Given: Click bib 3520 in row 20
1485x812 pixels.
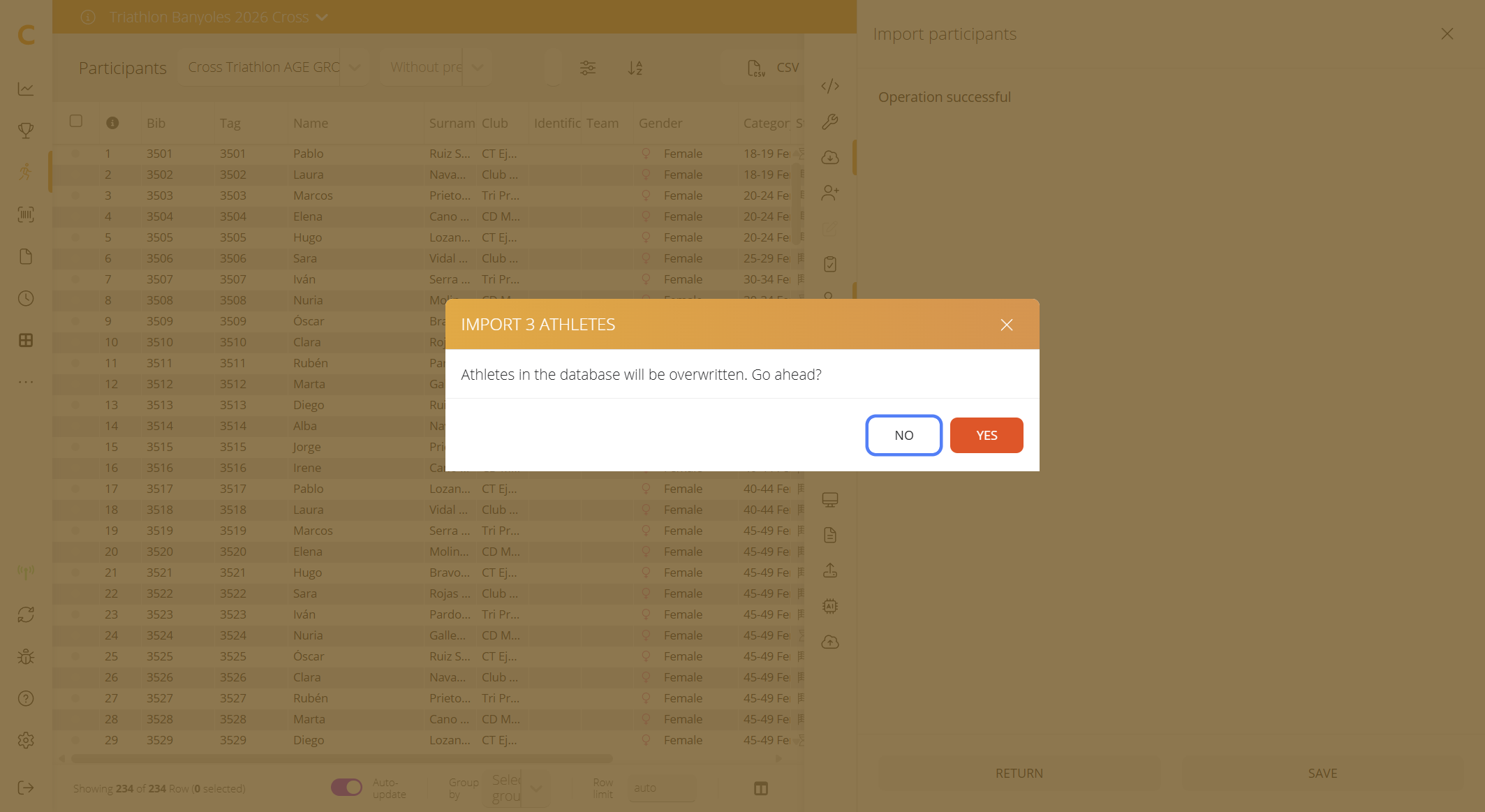Looking at the screenshot, I should (159, 552).
